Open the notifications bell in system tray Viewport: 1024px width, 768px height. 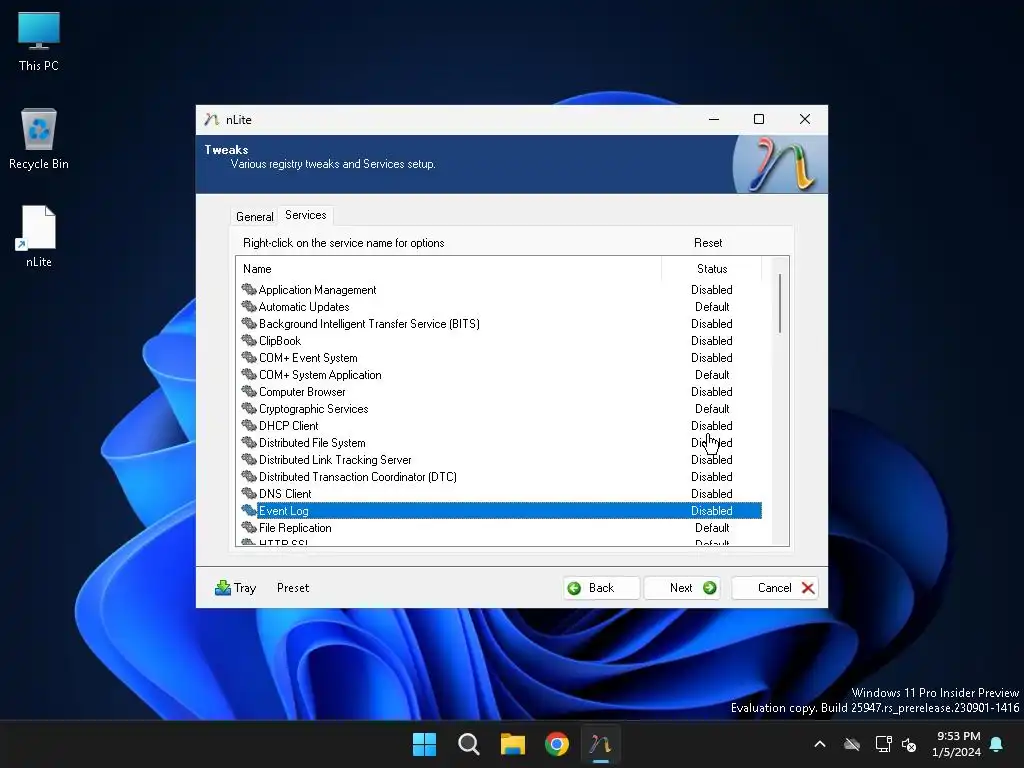click(997, 744)
